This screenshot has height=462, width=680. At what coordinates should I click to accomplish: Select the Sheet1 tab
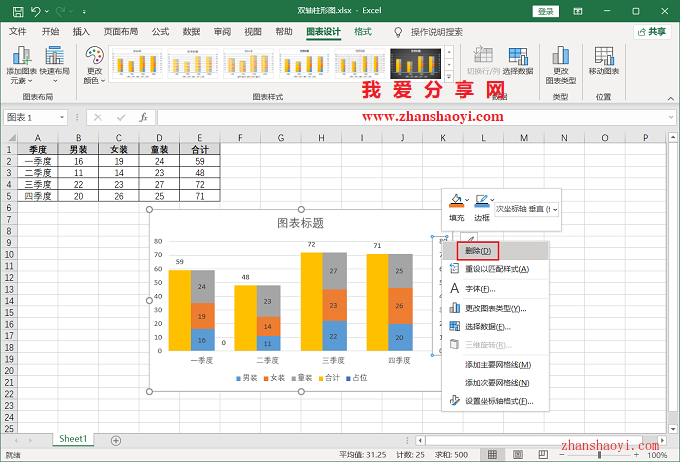point(73,439)
